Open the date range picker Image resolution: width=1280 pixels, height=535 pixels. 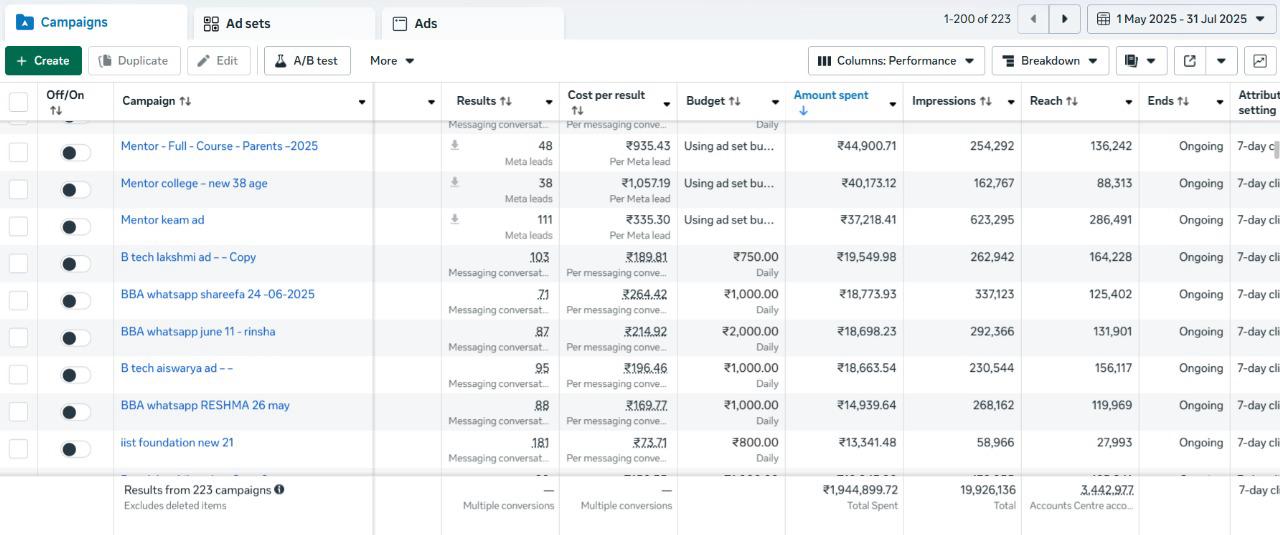click(1181, 19)
